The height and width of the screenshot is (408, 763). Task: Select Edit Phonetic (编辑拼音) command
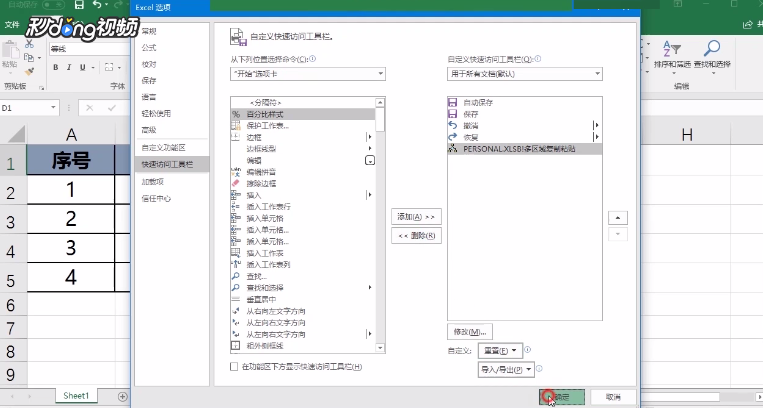pos(303,172)
